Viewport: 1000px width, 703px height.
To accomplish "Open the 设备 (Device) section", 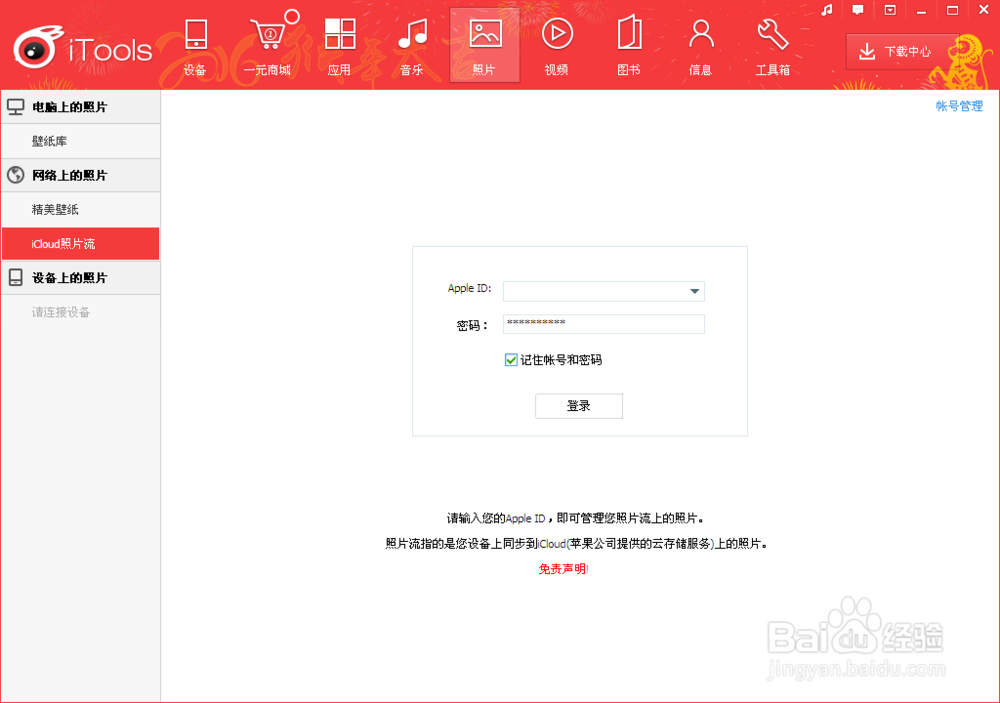I will [195, 47].
